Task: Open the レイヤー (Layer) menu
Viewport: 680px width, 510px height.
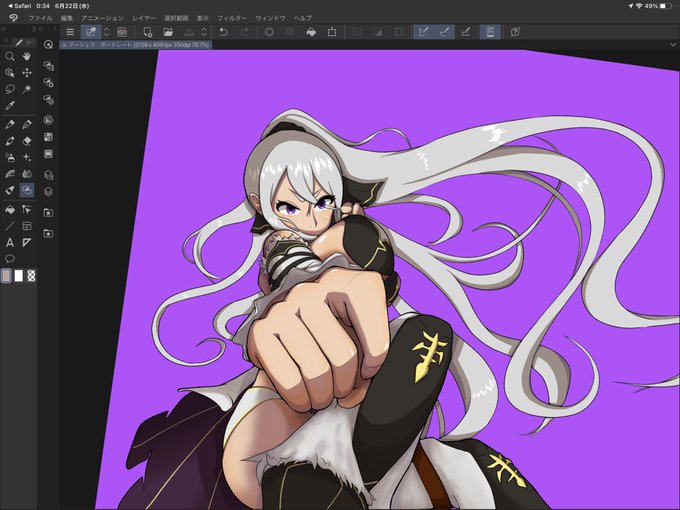Action: 144,18
